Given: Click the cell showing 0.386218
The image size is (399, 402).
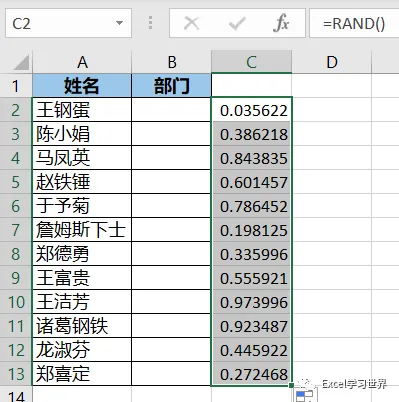Looking at the screenshot, I should 252,134.
